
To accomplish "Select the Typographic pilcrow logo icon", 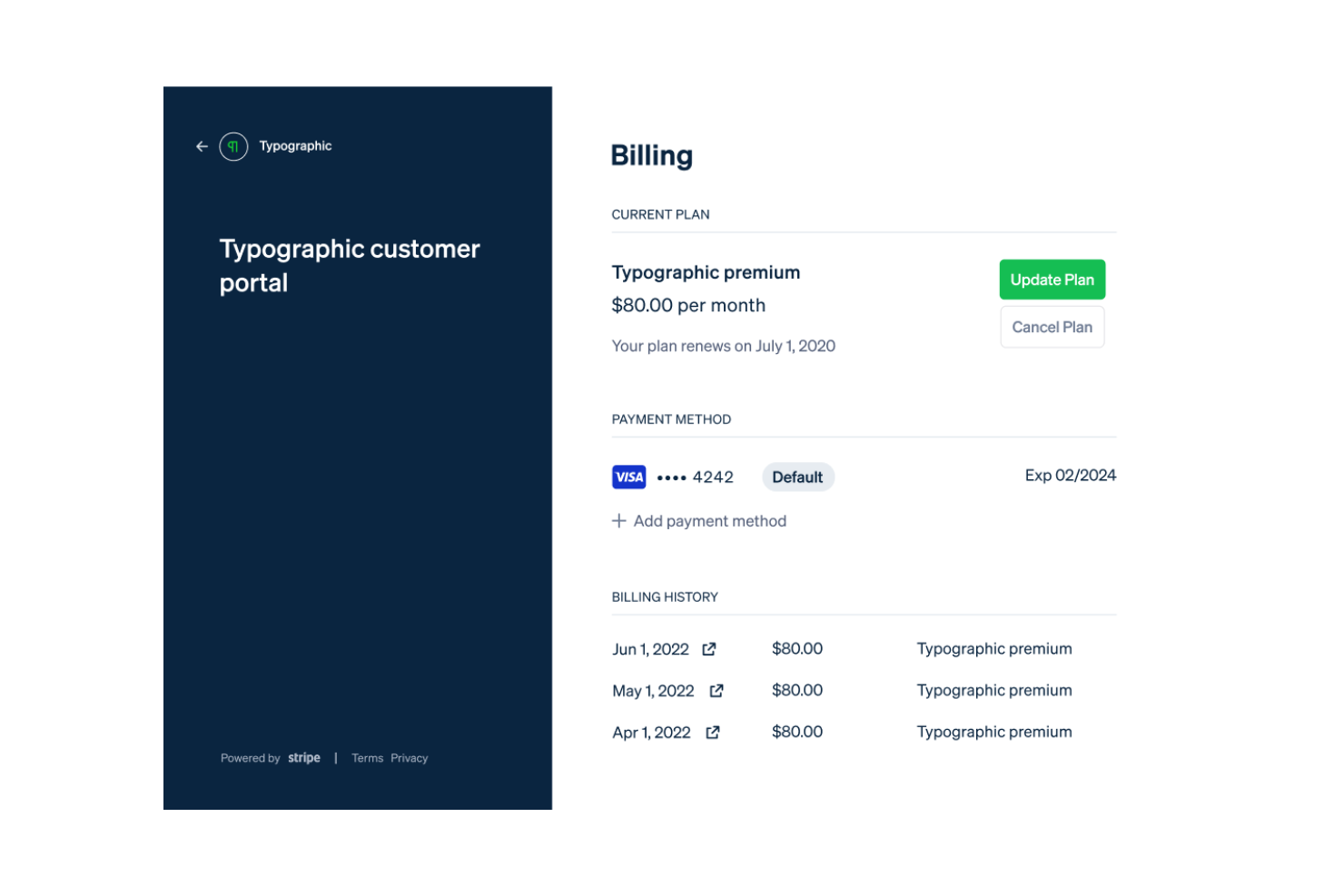I will 233,146.
